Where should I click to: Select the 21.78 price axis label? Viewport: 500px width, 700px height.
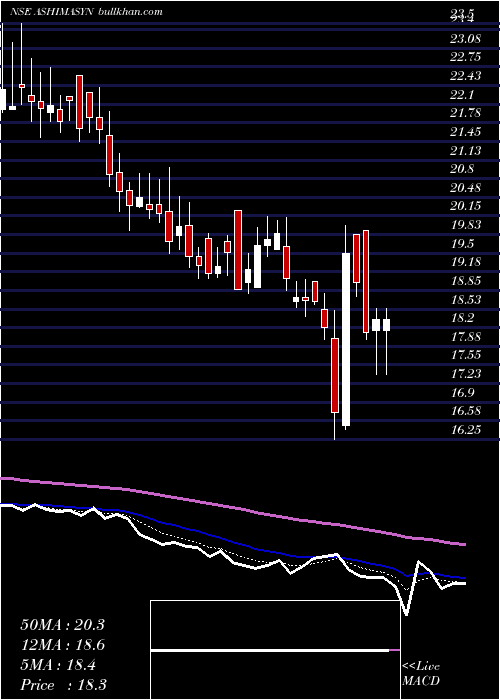(466, 113)
